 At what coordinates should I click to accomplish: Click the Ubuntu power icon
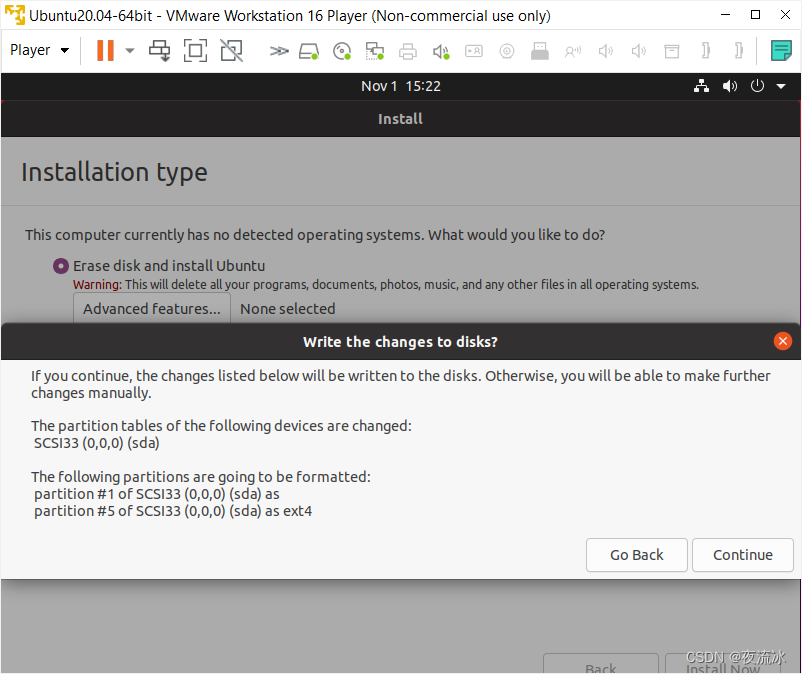coord(757,86)
